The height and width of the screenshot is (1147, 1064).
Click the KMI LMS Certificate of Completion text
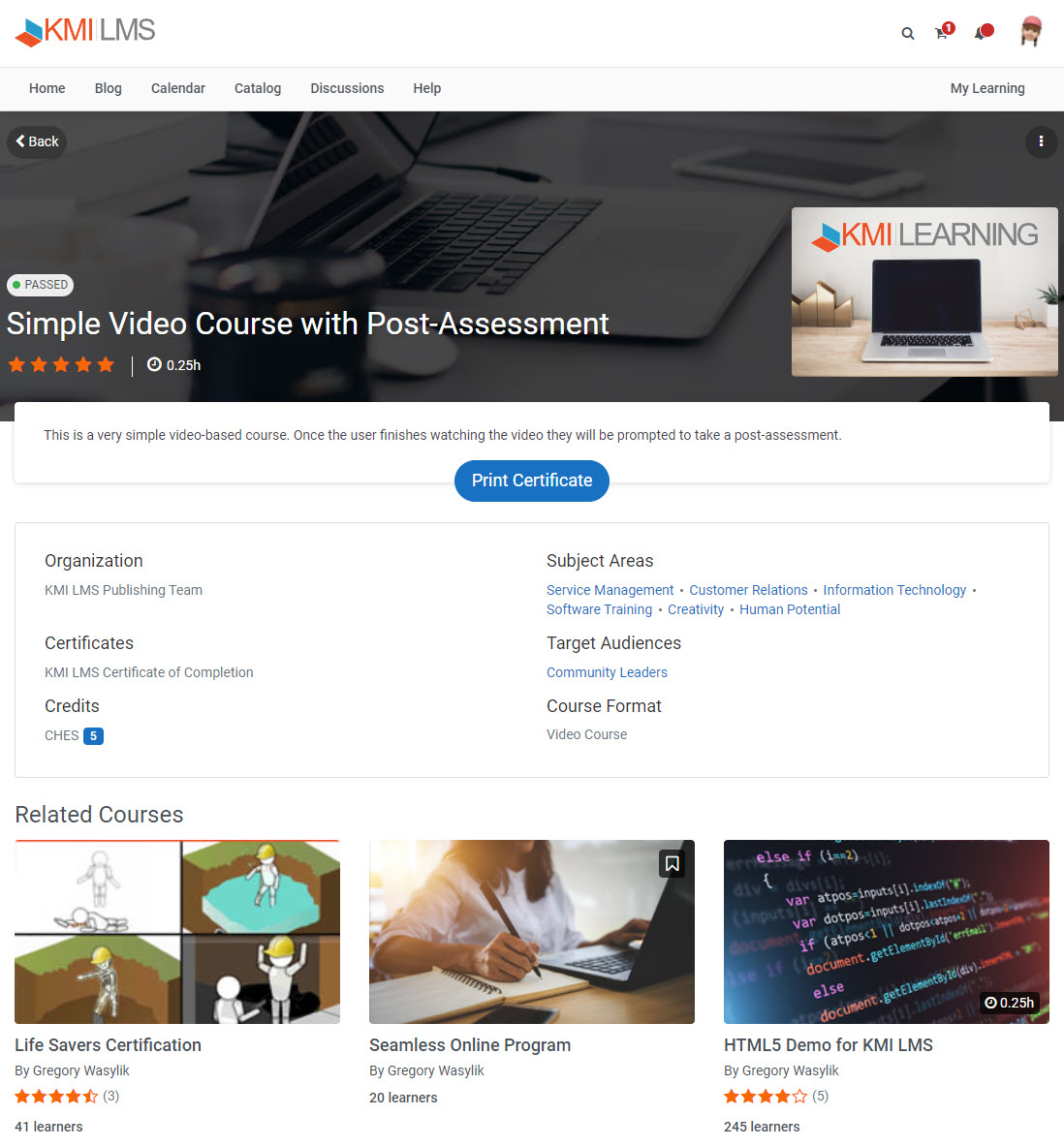coord(149,673)
